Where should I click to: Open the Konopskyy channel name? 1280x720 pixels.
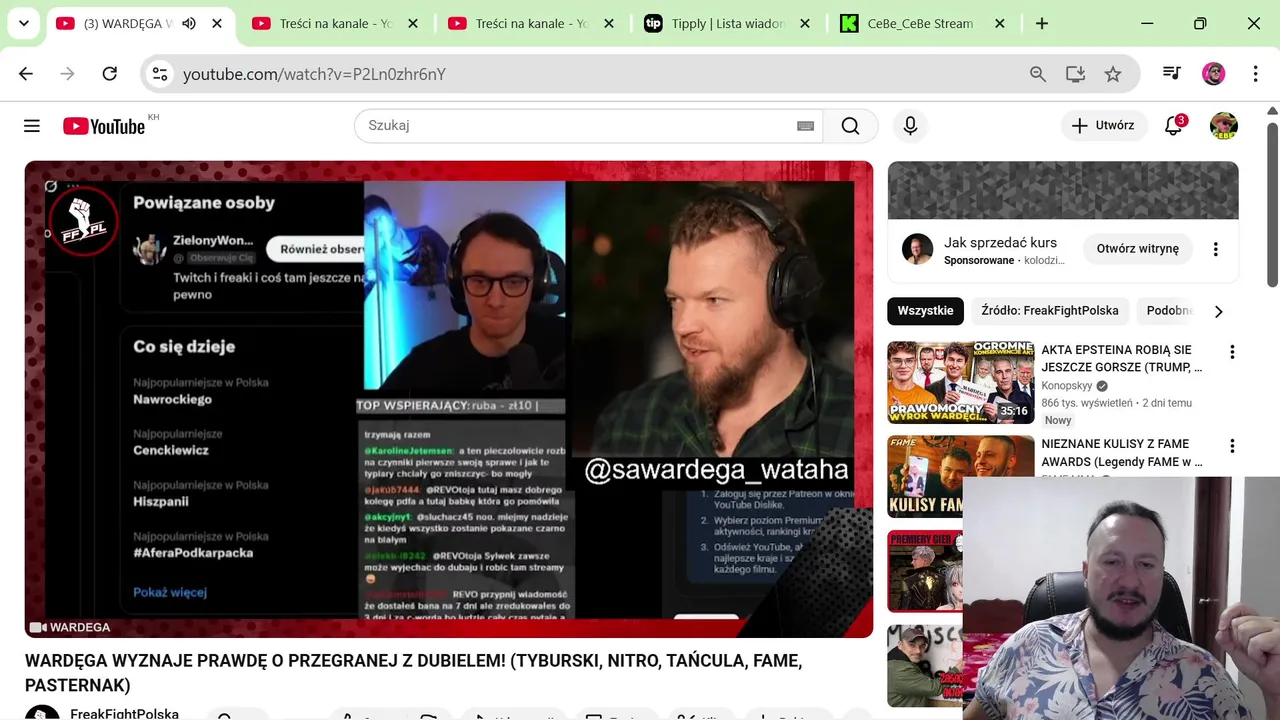(1067, 386)
